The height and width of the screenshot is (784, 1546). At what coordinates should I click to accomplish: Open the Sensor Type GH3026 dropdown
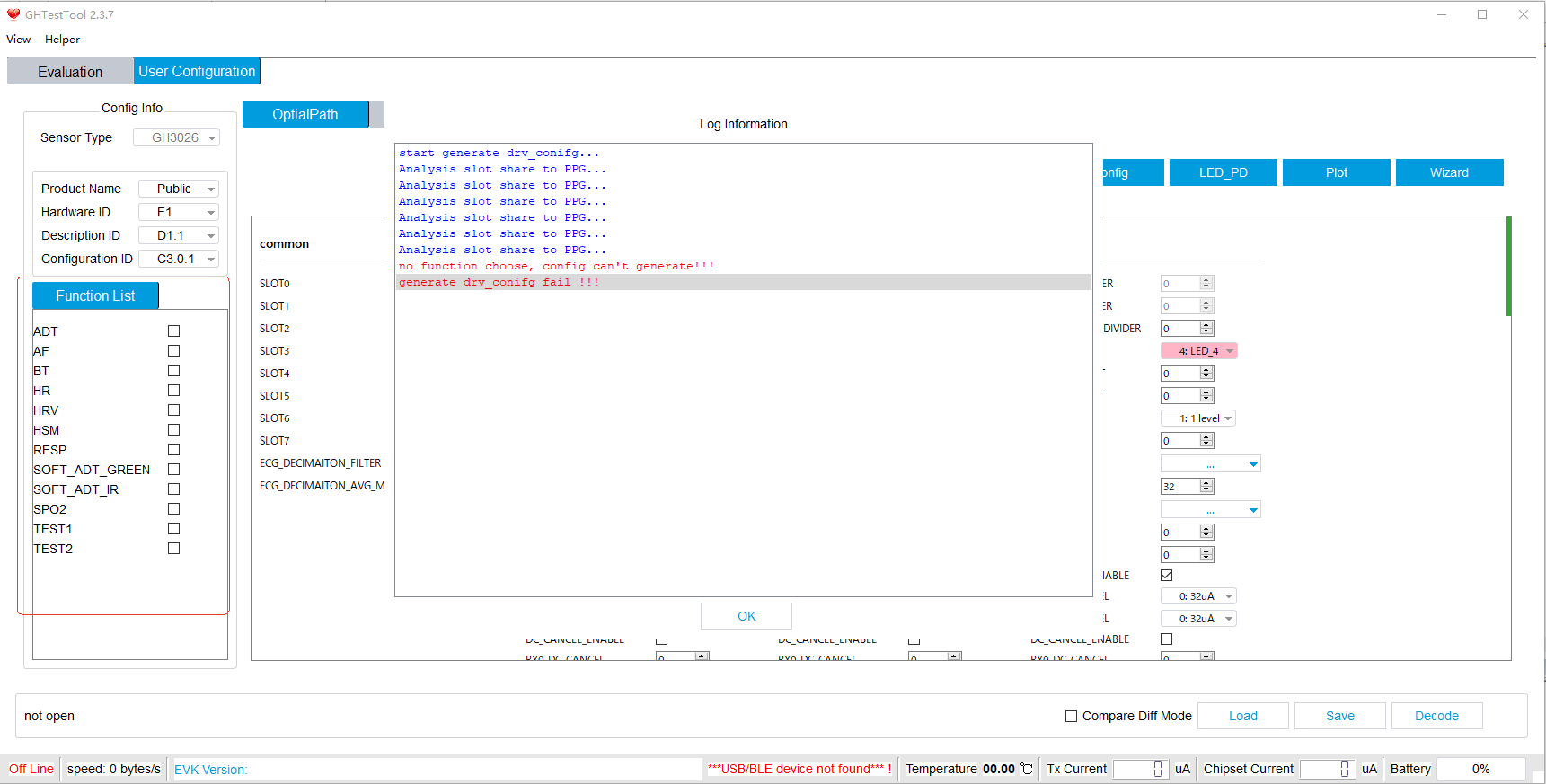(176, 137)
